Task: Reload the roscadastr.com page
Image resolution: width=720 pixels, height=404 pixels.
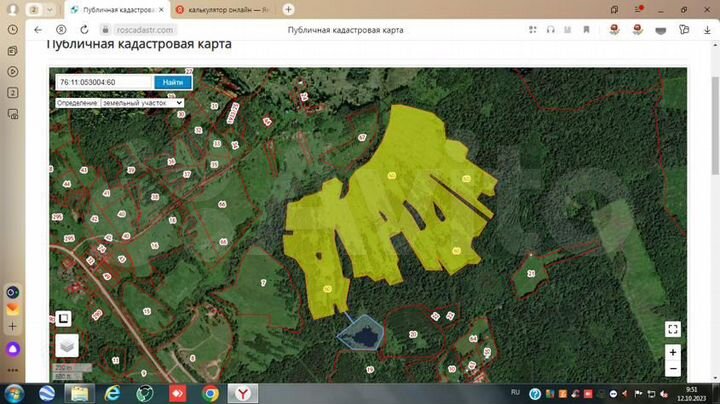Action: pos(84,30)
